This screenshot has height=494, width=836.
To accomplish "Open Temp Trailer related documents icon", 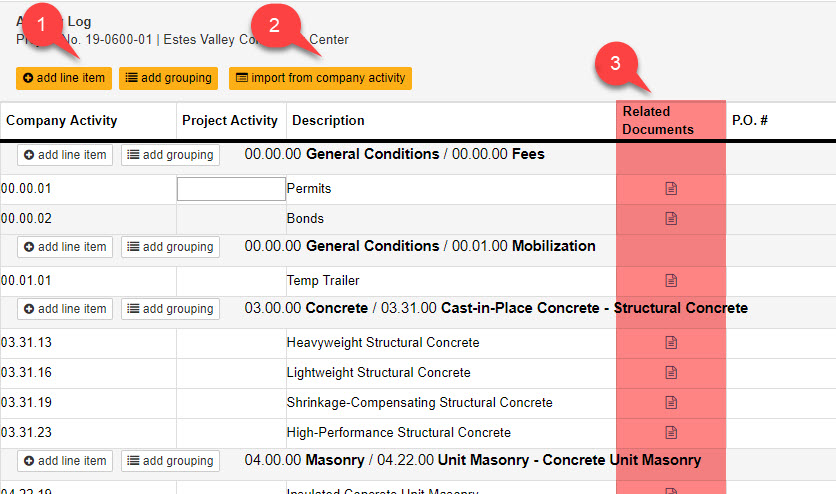I will (x=671, y=280).
